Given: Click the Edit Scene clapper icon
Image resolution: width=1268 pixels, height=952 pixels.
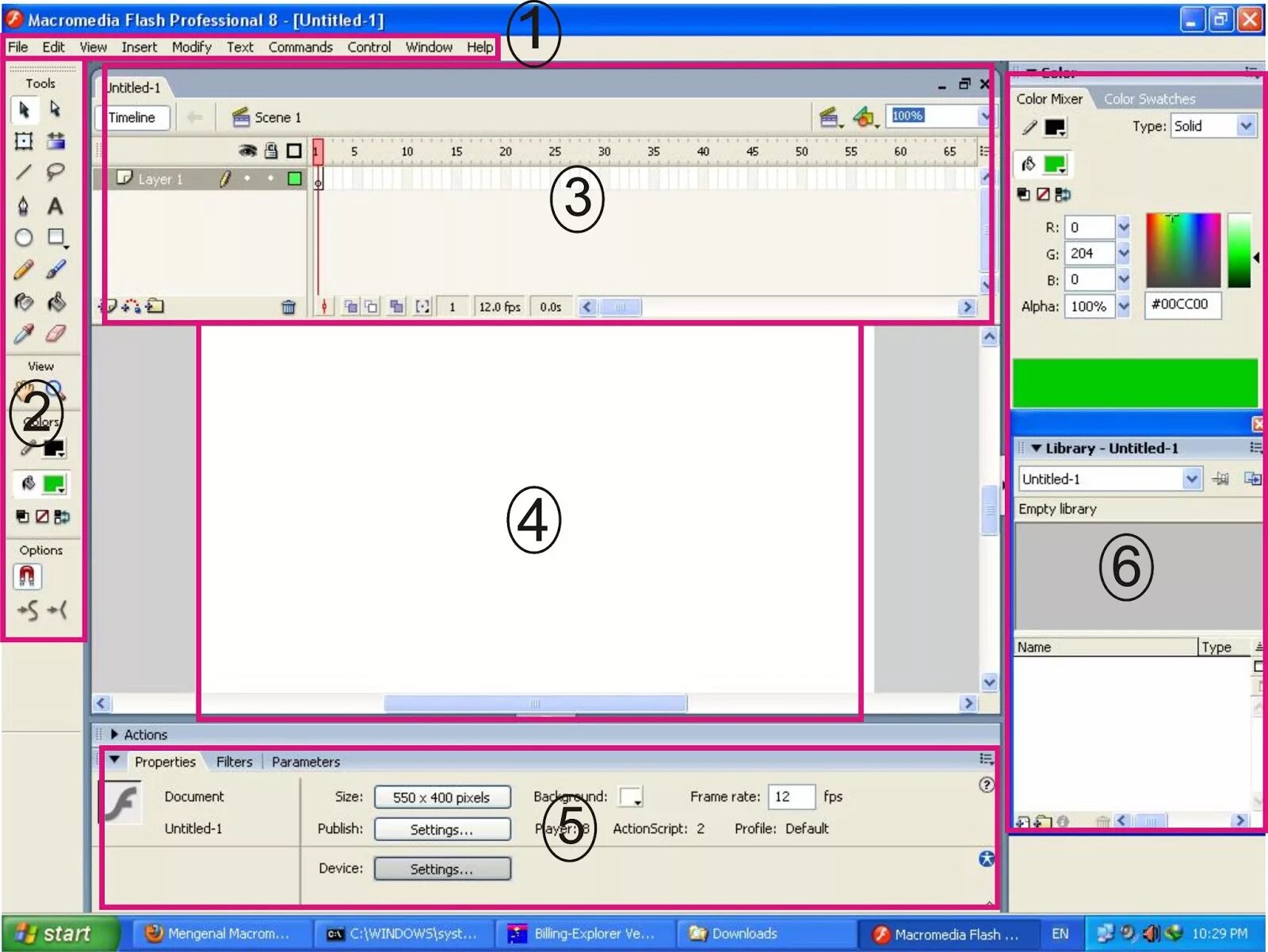Looking at the screenshot, I should [830, 117].
